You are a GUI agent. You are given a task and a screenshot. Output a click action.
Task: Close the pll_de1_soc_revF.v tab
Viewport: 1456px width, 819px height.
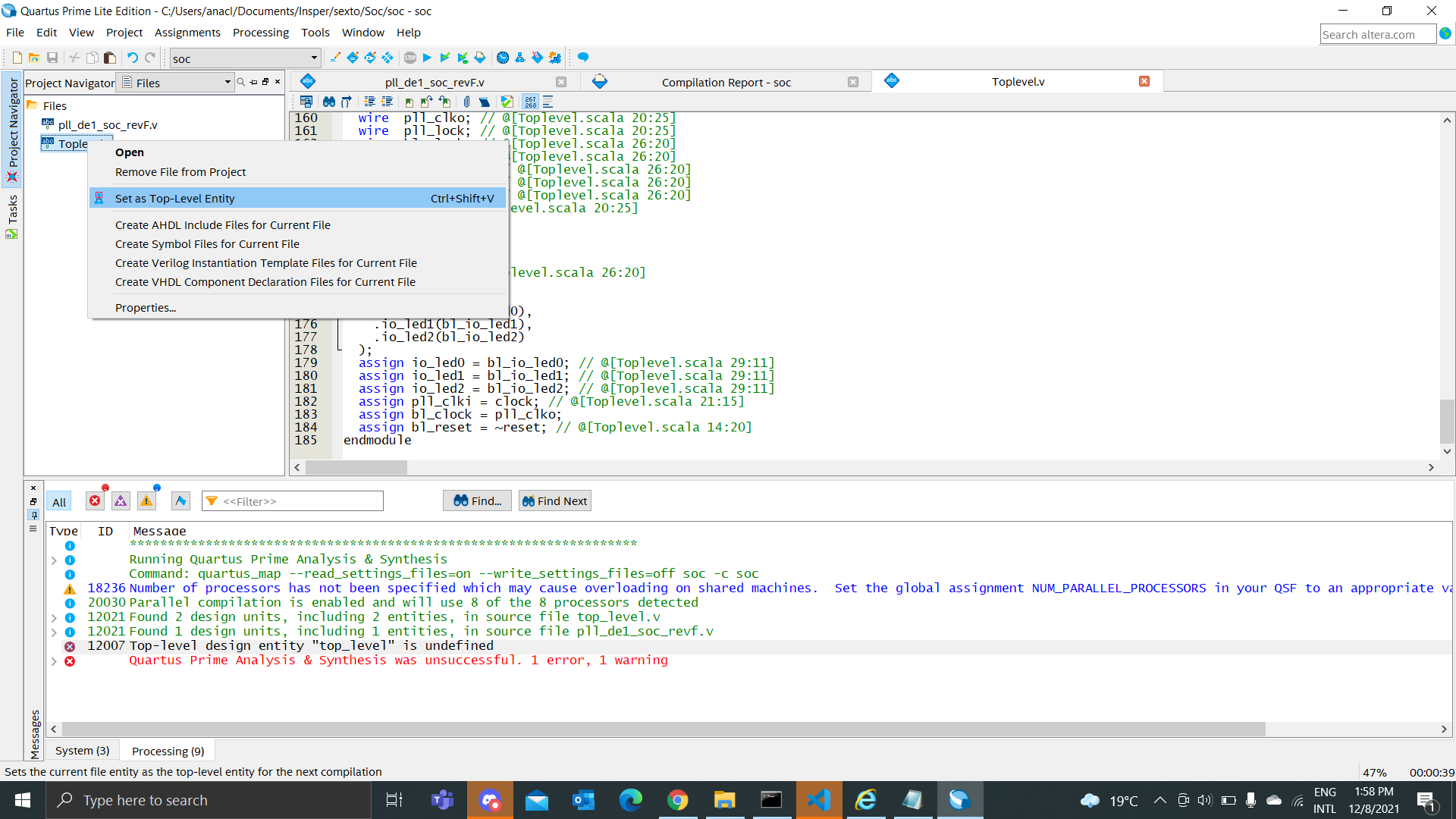click(x=561, y=82)
